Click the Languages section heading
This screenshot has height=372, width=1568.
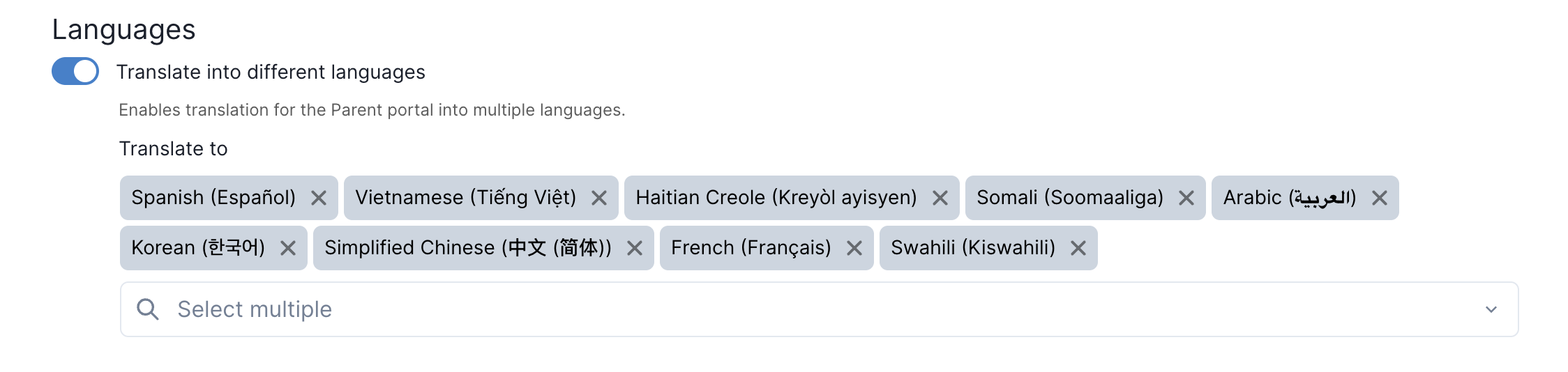(124, 30)
